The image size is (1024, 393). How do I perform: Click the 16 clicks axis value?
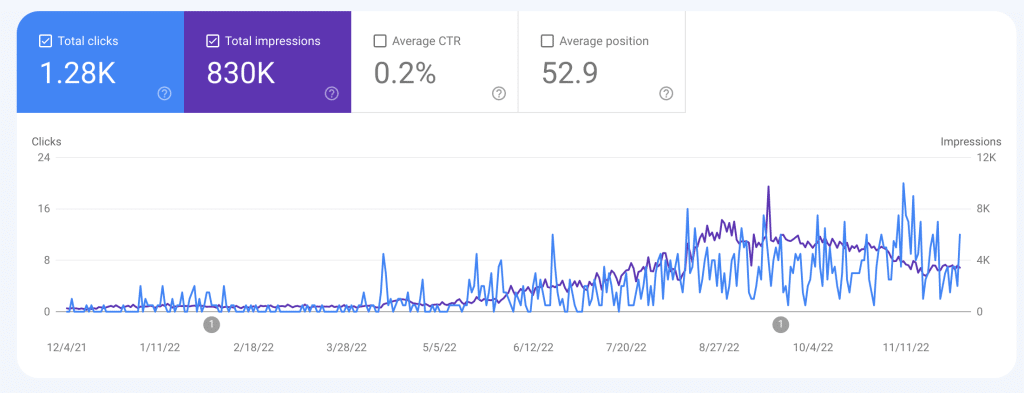pos(45,209)
